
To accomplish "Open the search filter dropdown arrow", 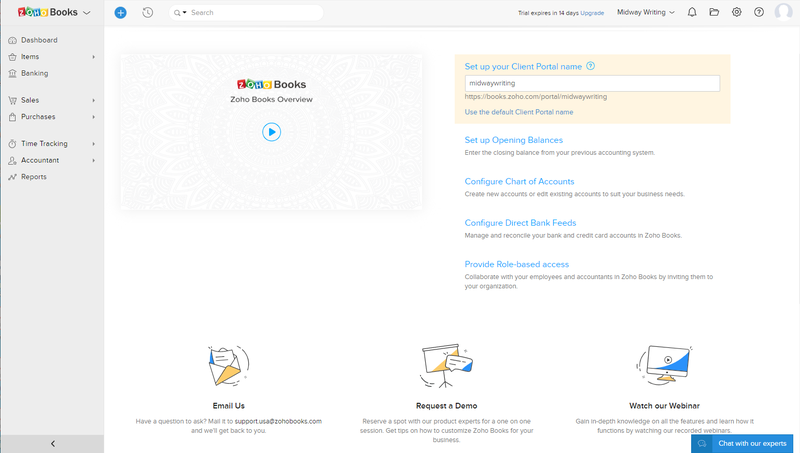I will point(185,13).
